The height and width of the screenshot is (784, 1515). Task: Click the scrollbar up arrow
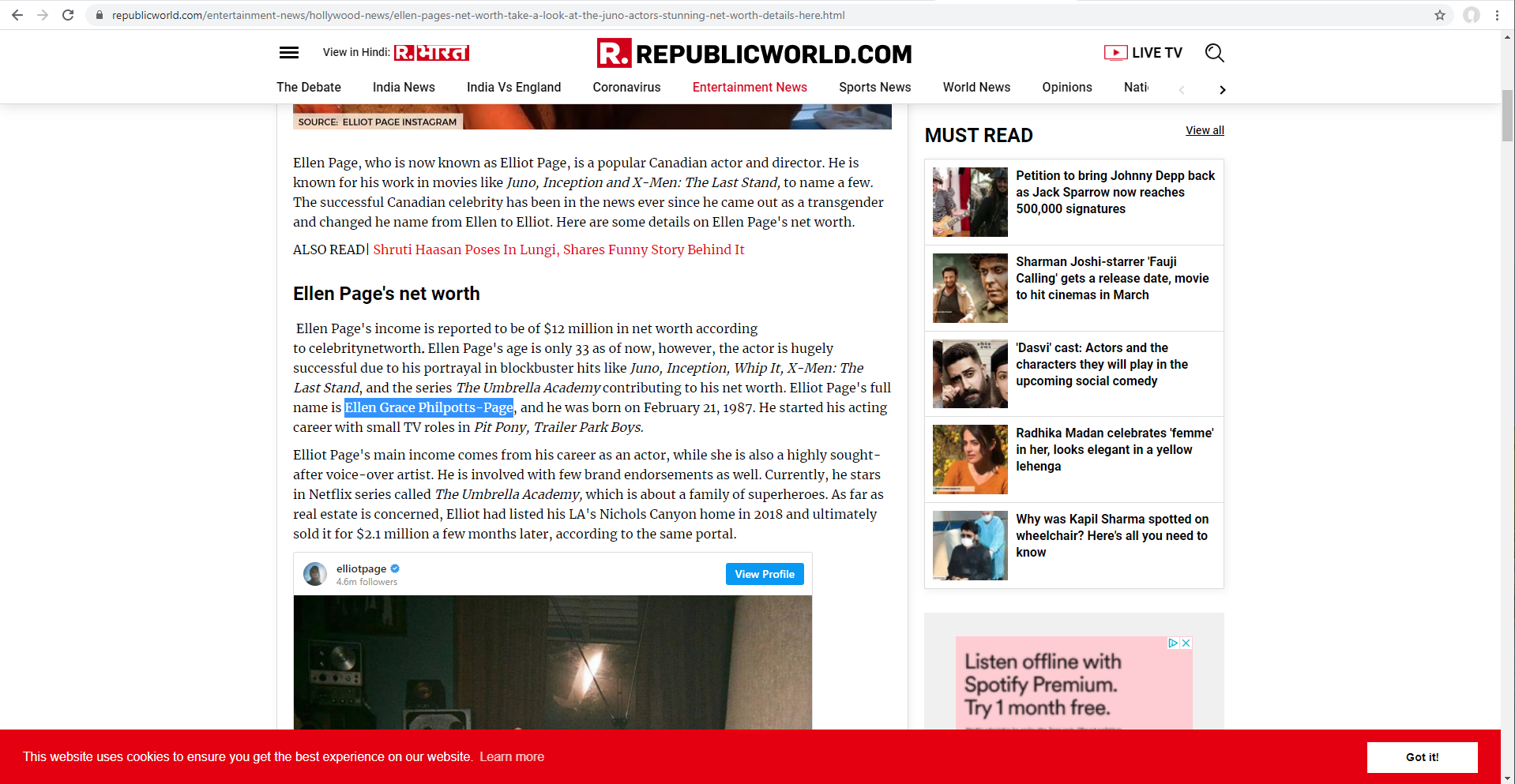[x=1507, y=36]
